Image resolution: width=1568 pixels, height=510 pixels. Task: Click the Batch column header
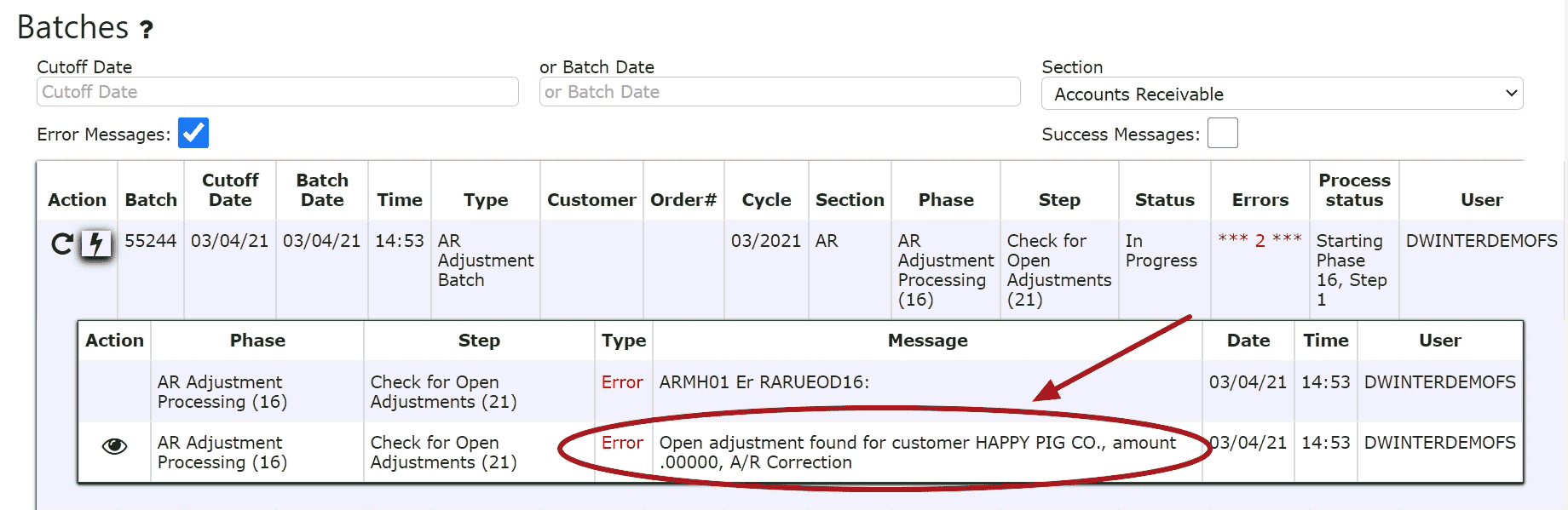[151, 200]
